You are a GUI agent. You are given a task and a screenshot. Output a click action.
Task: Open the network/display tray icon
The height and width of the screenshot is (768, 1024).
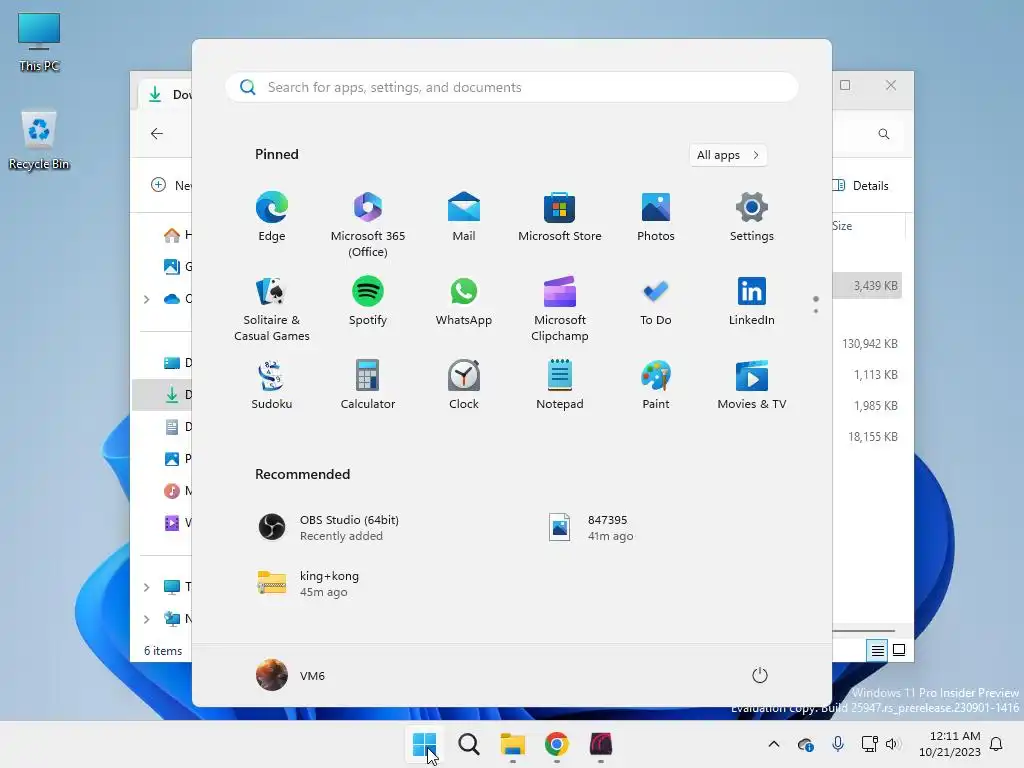(x=869, y=744)
